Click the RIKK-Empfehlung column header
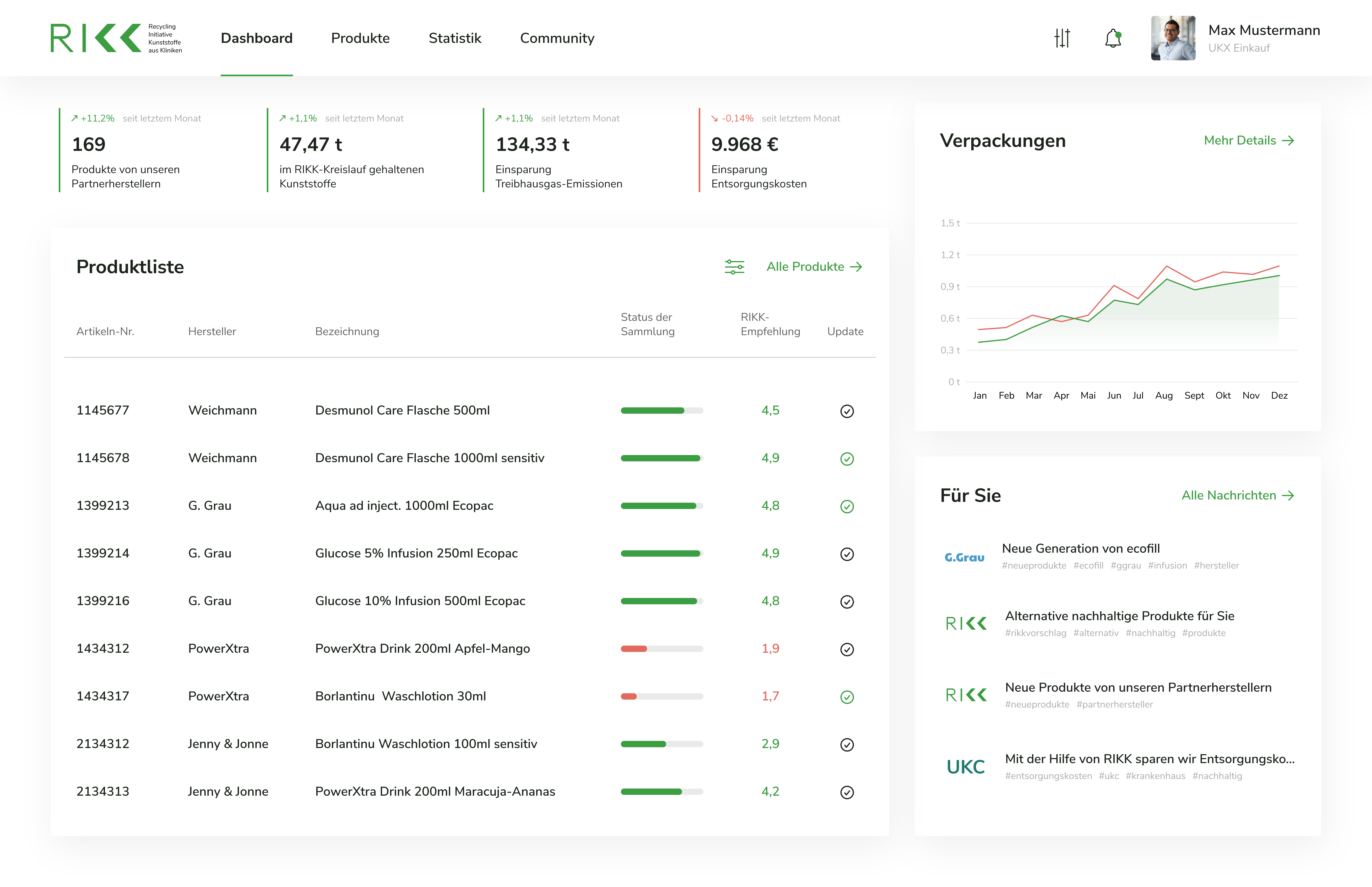This screenshot has height=887, width=1372. (x=770, y=324)
